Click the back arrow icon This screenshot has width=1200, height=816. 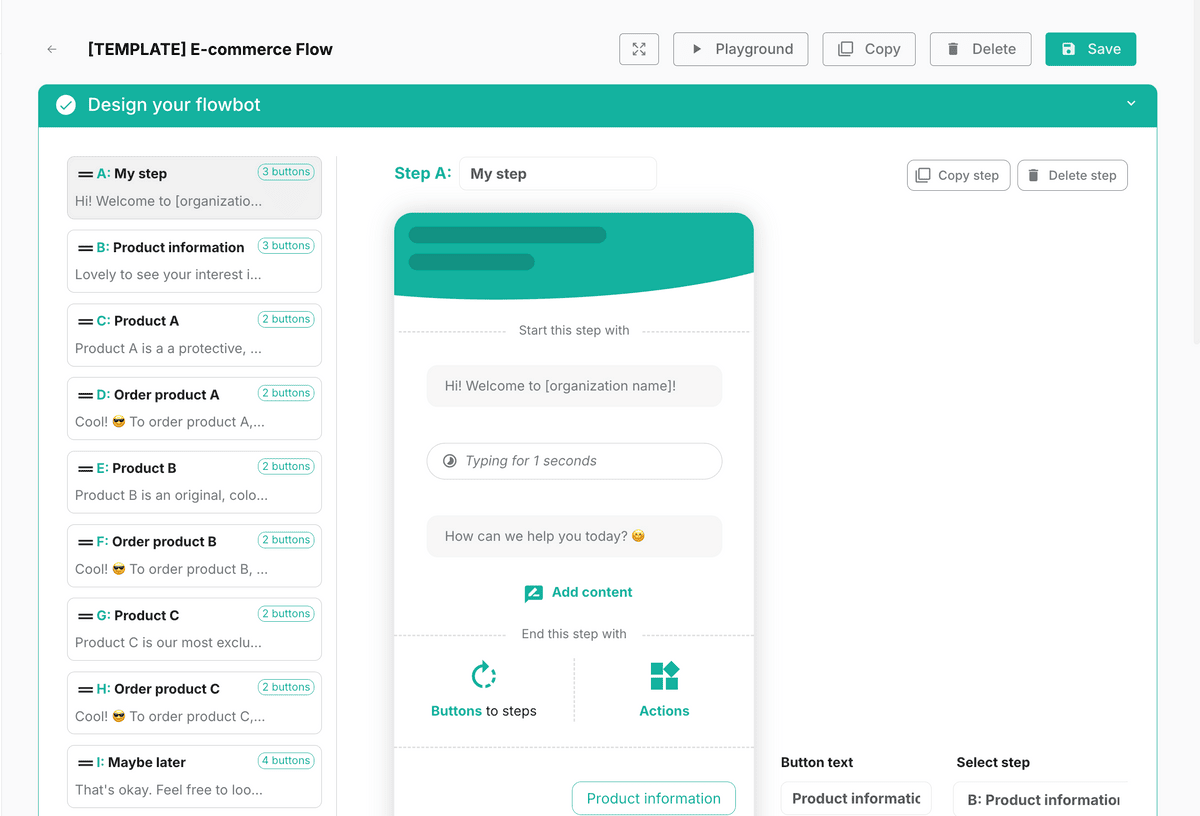[x=52, y=49]
